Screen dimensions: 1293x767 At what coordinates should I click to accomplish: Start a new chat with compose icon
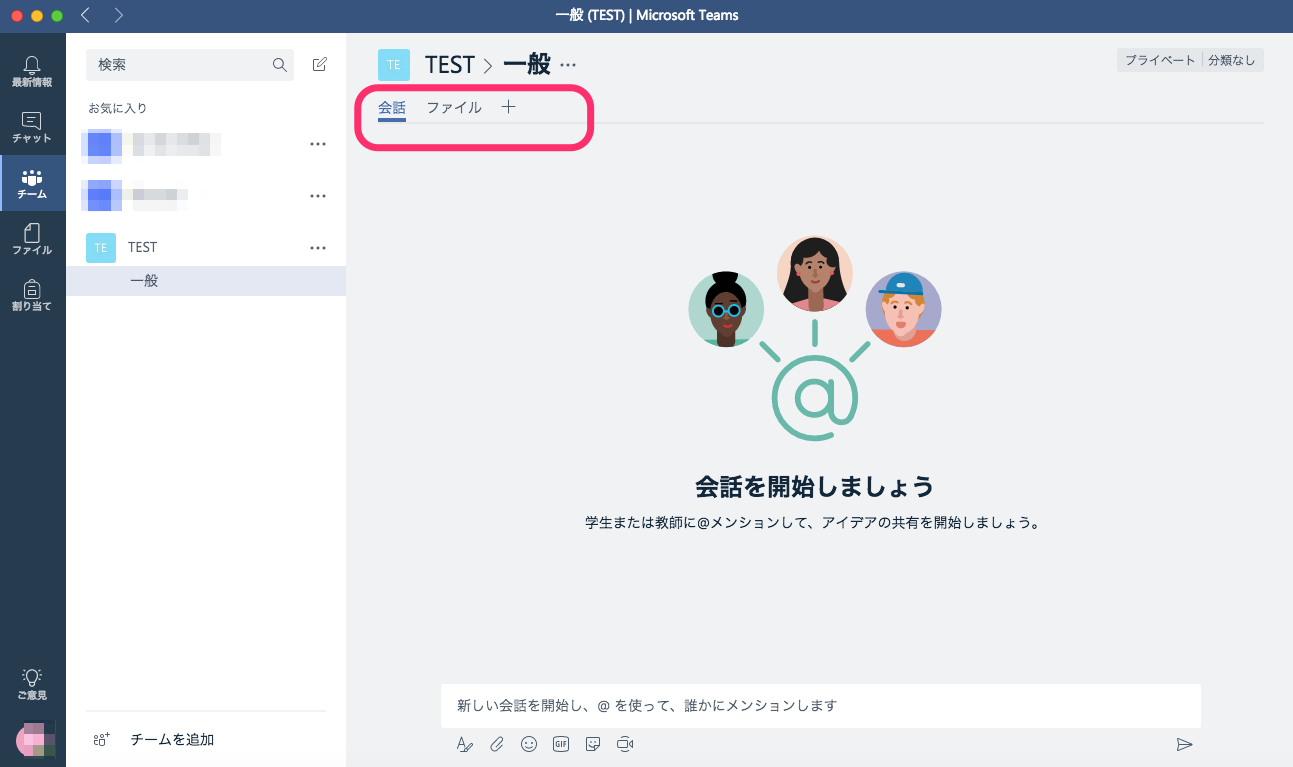click(319, 65)
